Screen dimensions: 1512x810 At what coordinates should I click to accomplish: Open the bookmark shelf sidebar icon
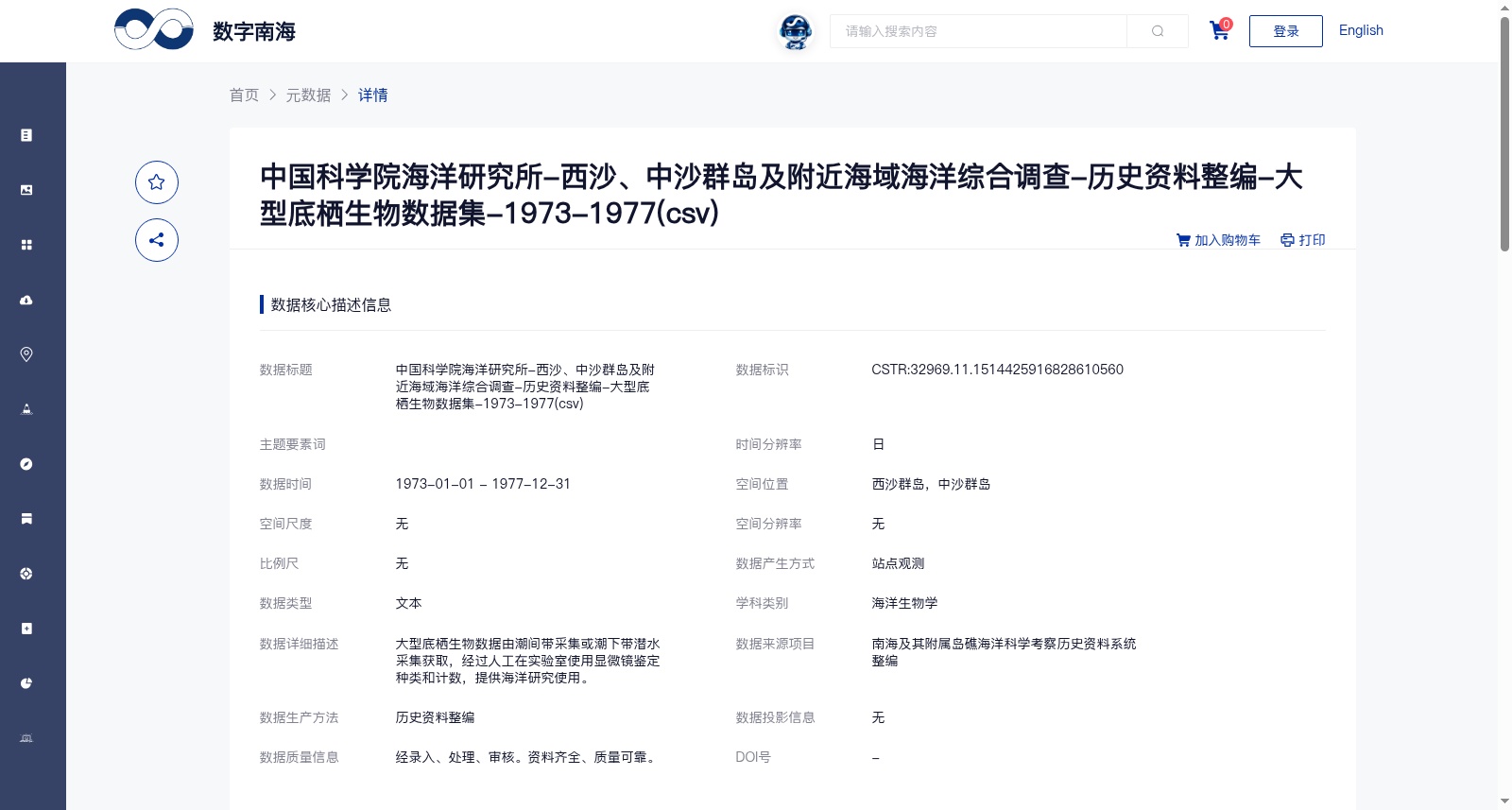click(26, 519)
